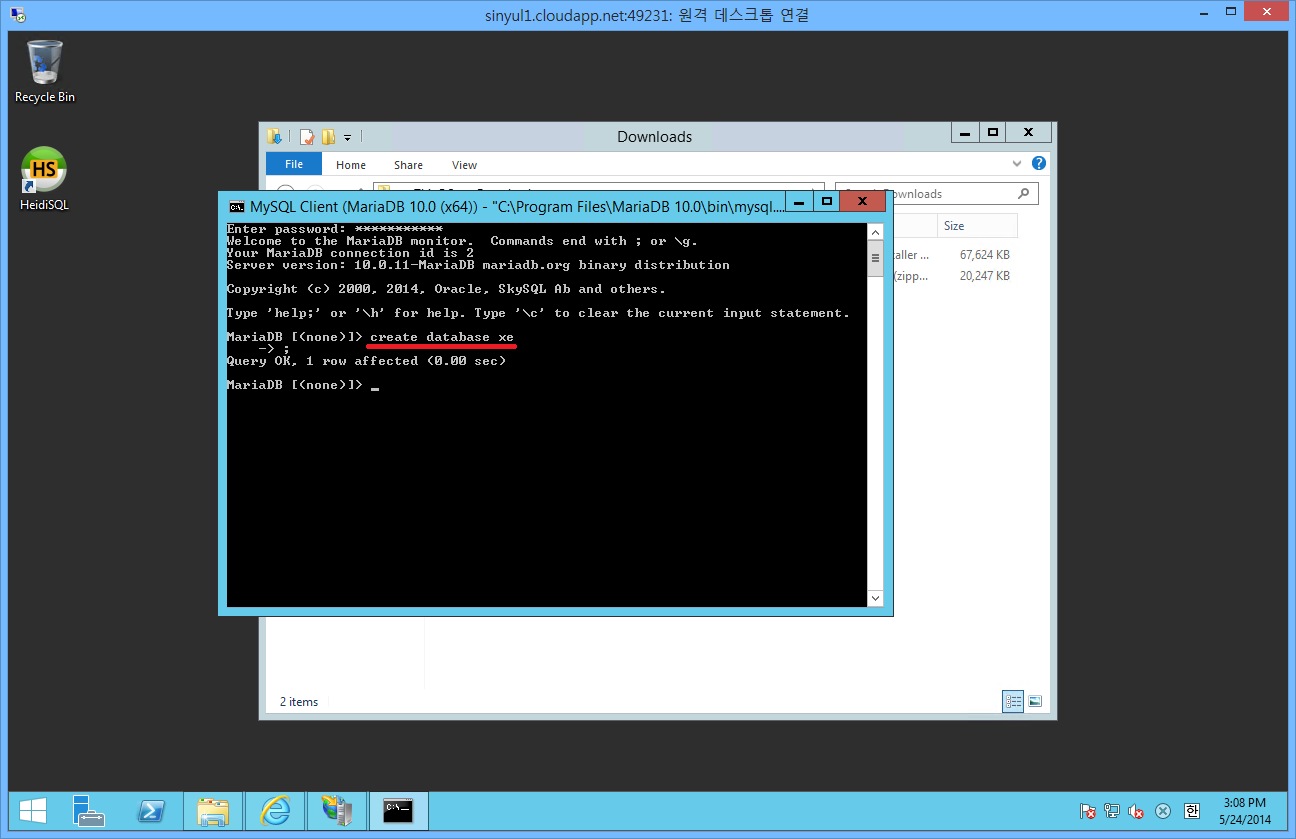Image resolution: width=1296 pixels, height=839 pixels.
Task: Click Downloads window folder icon in title bar
Action: pyautogui.click(x=274, y=137)
